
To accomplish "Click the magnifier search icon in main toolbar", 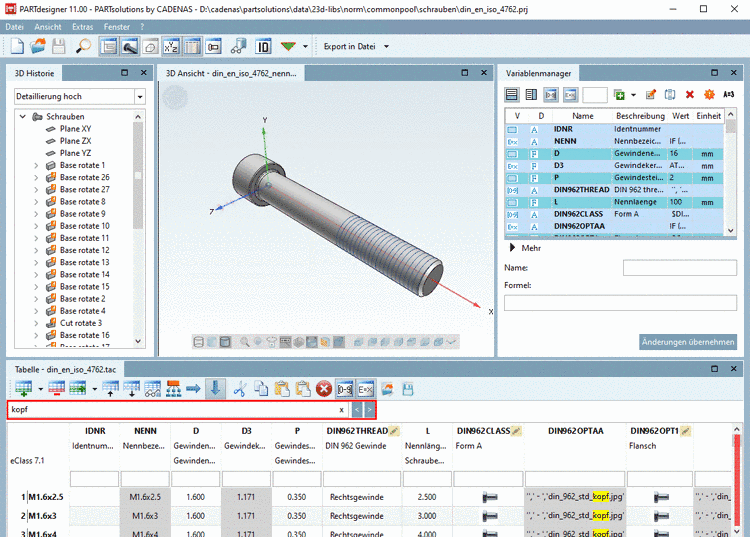I will tap(83, 46).
